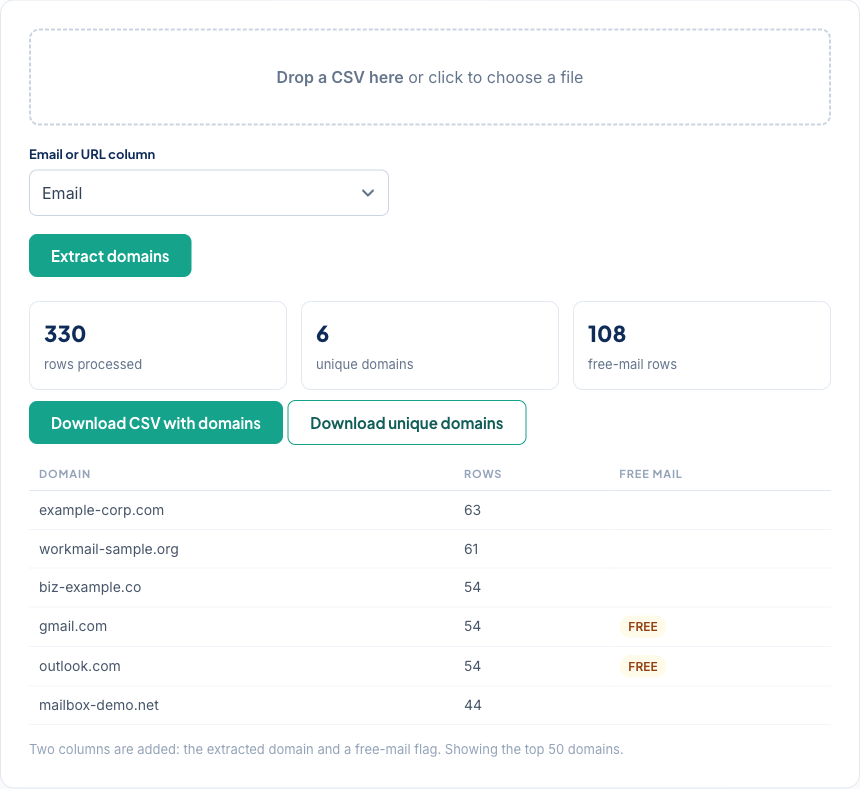Select the 6 unique domains card
The width and height of the screenshot is (860, 790).
click(x=429, y=345)
